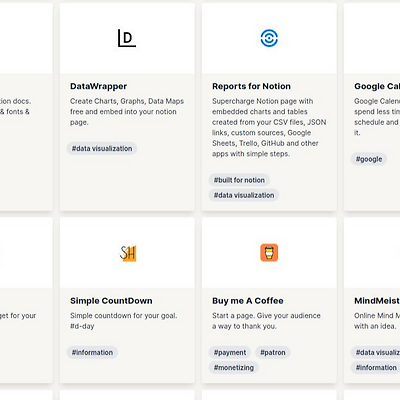Viewport: 400px width, 400px height.
Task: Select the #payment tag
Action: pyautogui.click(x=230, y=352)
